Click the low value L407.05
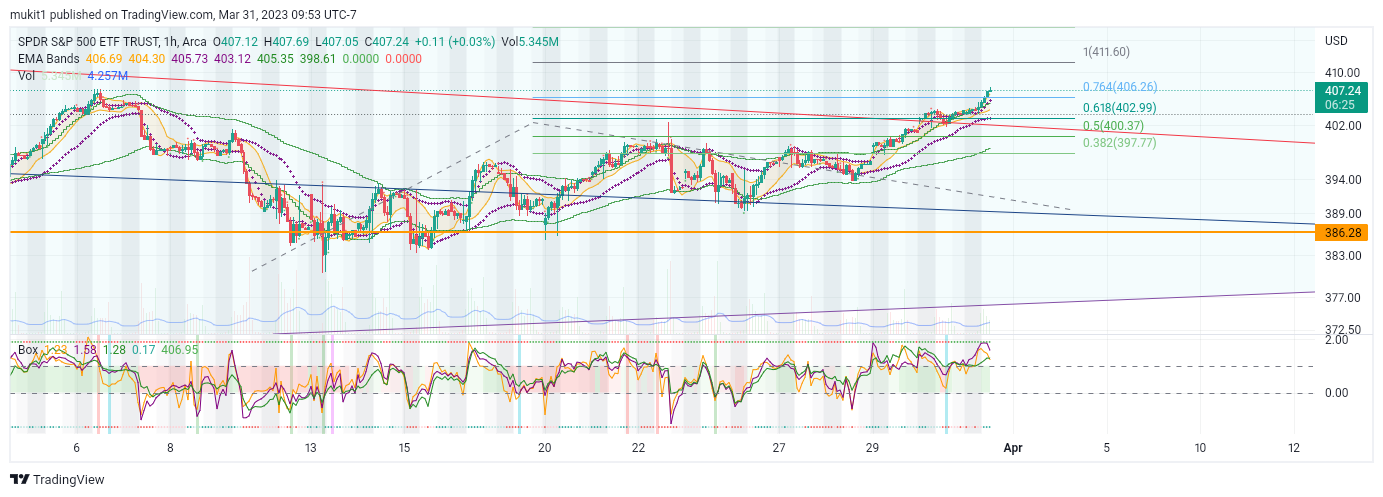The width and height of the screenshot is (1383, 497). [x=337, y=42]
